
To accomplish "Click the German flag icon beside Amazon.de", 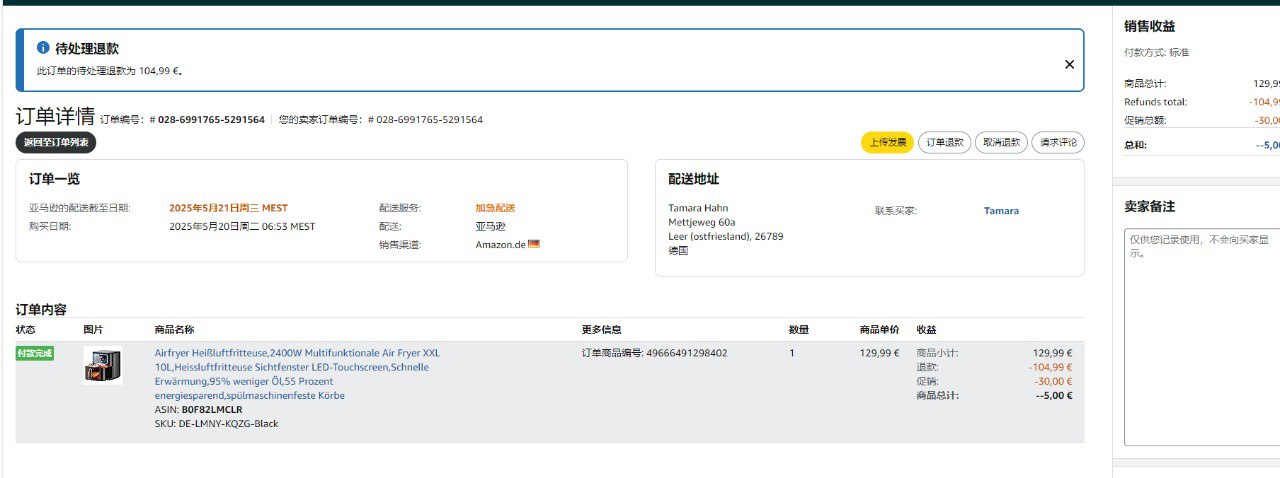I will (x=533, y=244).
